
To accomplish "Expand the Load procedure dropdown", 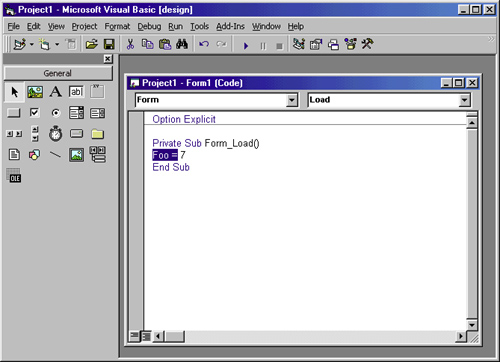I will click(x=464, y=100).
